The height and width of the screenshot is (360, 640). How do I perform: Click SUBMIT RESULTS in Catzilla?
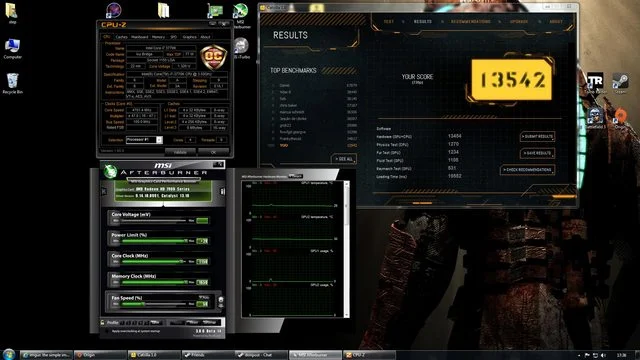(537, 136)
